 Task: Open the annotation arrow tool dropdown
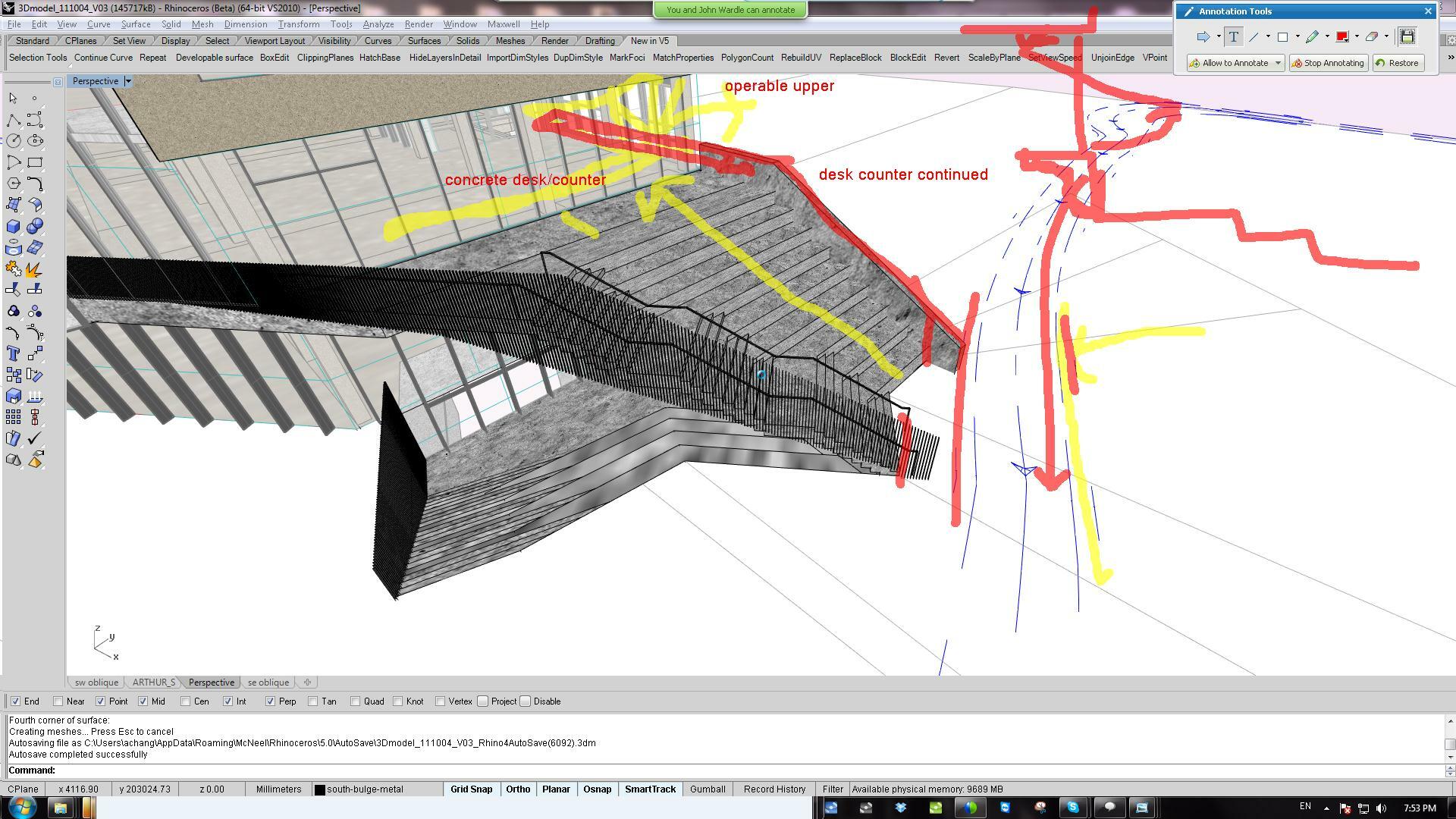[x=1218, y=36]
